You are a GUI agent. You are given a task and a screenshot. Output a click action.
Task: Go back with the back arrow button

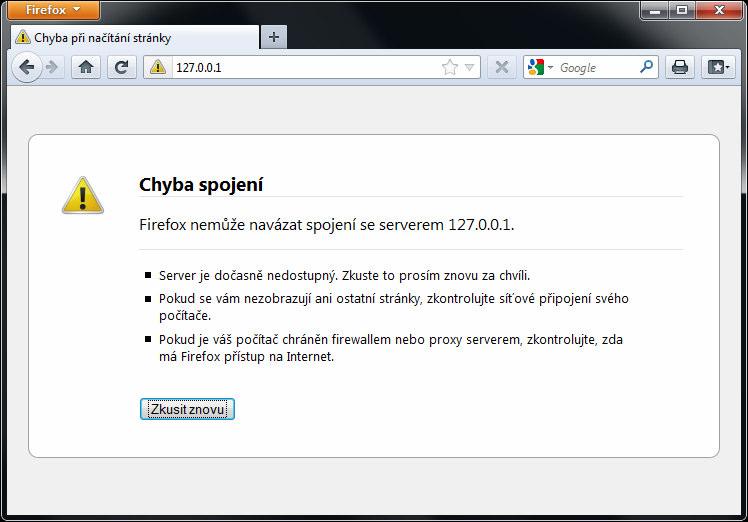[x=26, y=67]
